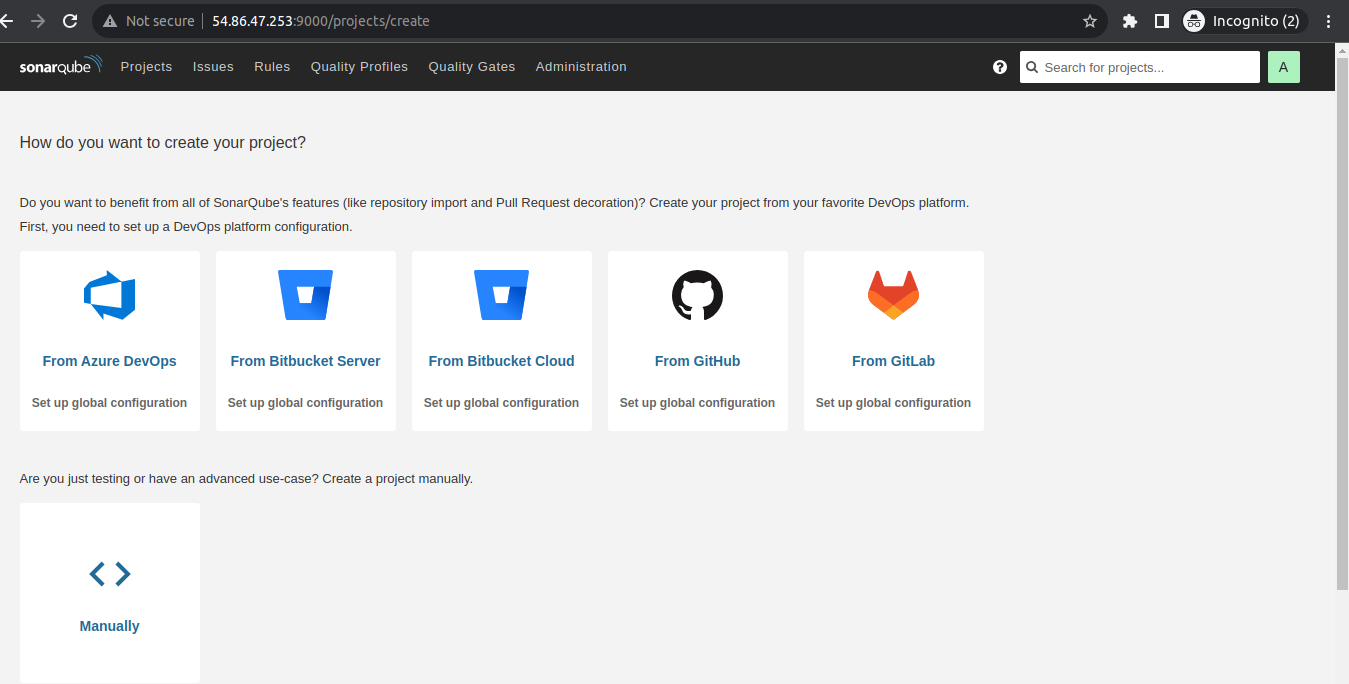Screen dimensions: 1349x684
Task: Open the help question mark icon
Action: [x=1000, y=67]
